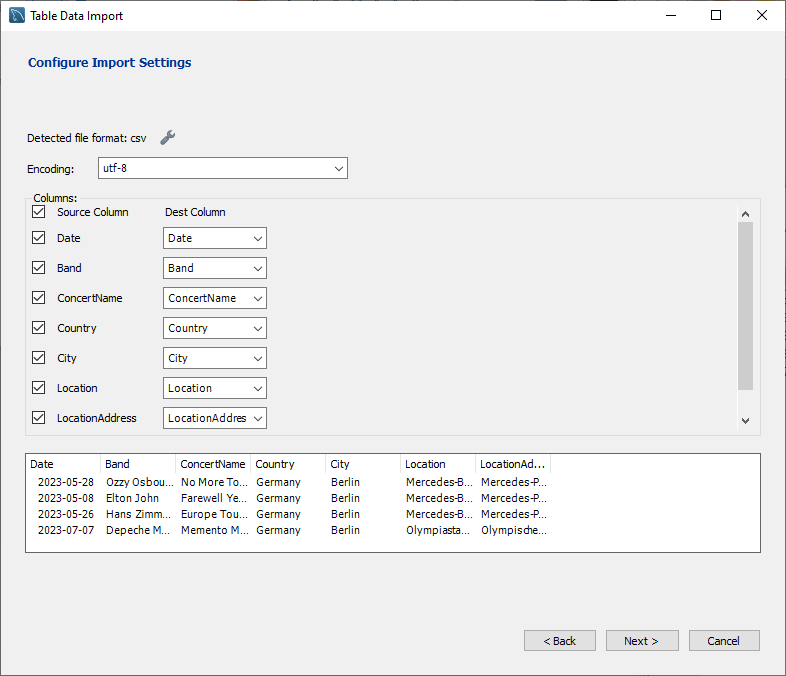This screenshot has height=676, width=786.
Task: Expand the Location destination column dropdown
Action: (215, 388)
